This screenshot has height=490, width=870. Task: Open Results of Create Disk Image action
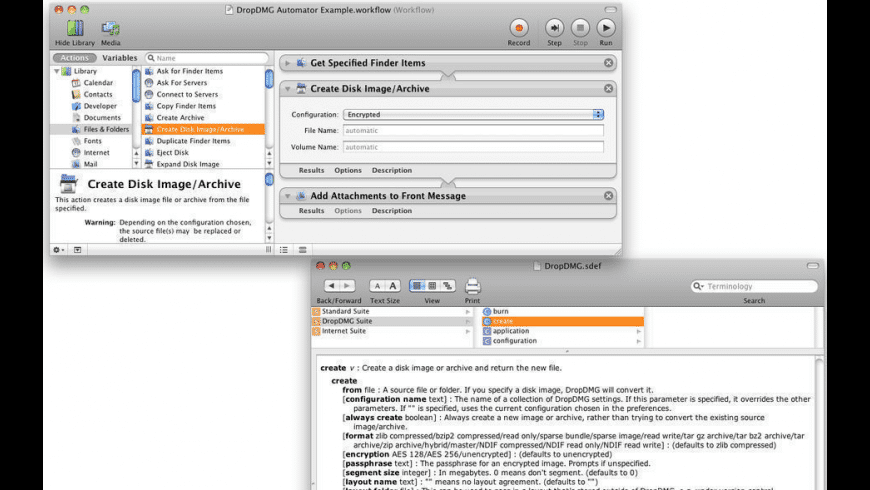click(x=311, y=170)
